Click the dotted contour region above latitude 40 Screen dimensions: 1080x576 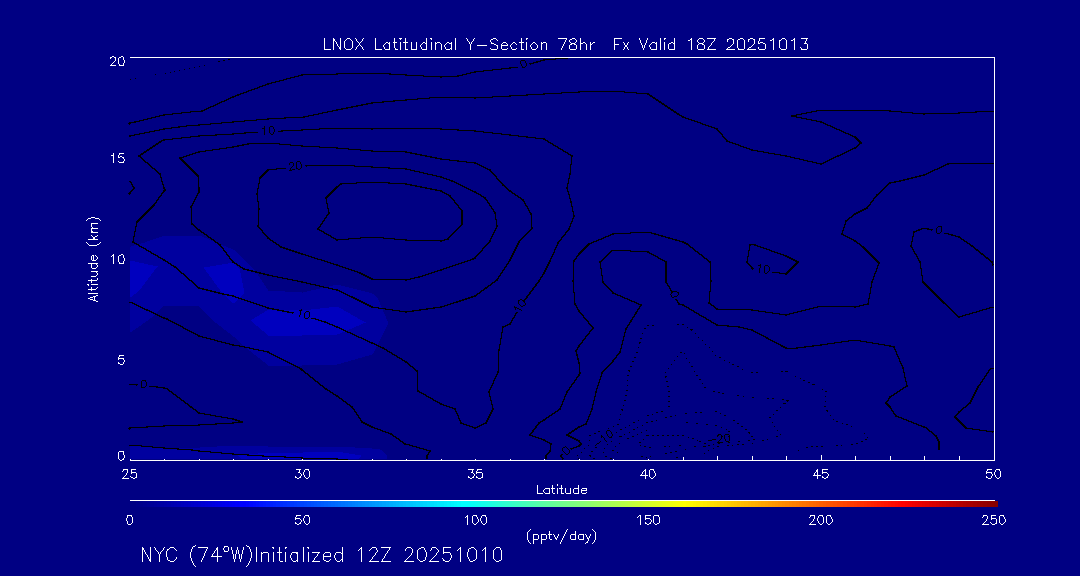(x=700, y=390)
